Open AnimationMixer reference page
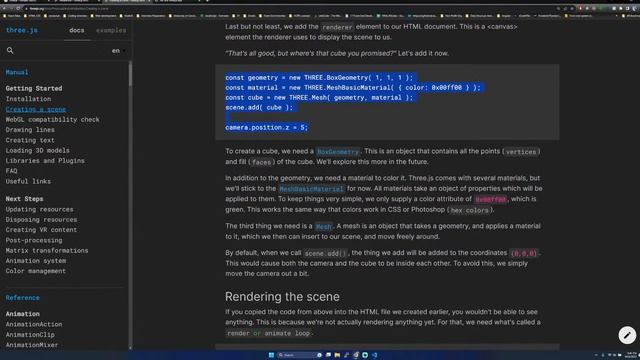The width and height of the screenshot is (640, 360). click(32, 344)
